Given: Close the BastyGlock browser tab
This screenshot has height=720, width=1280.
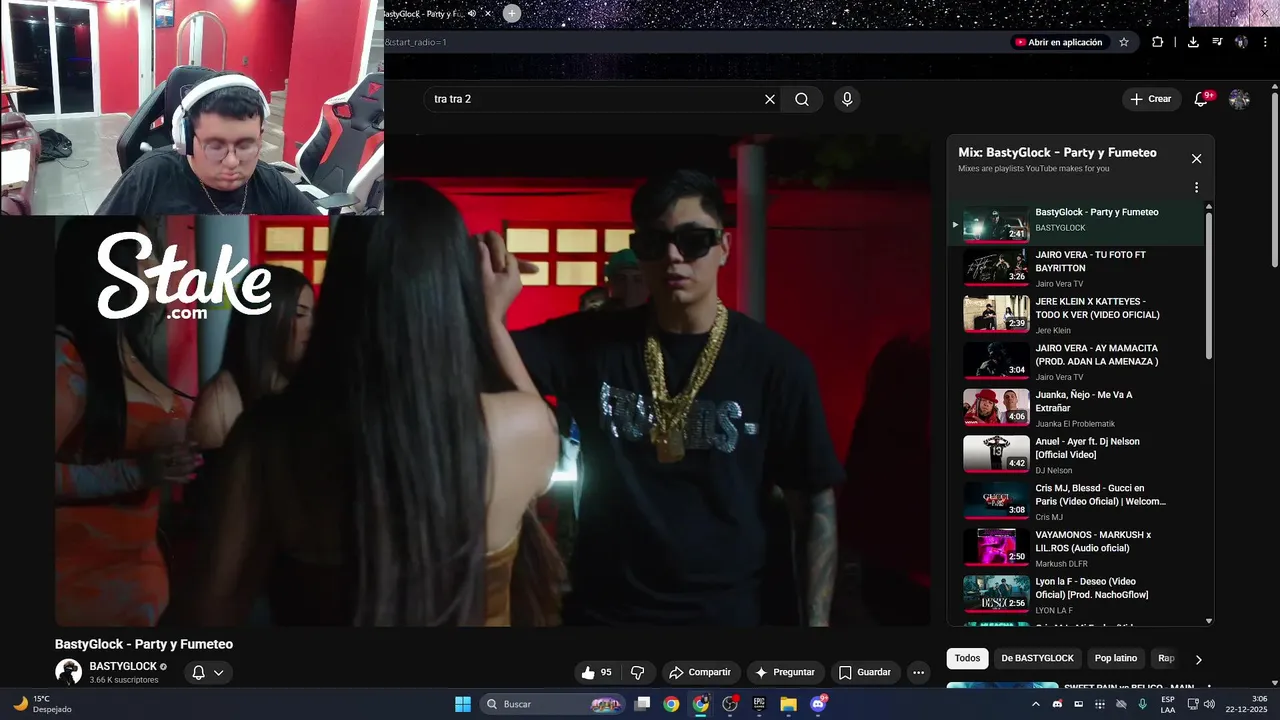Looking at the screenshot, I should [487, 14].
